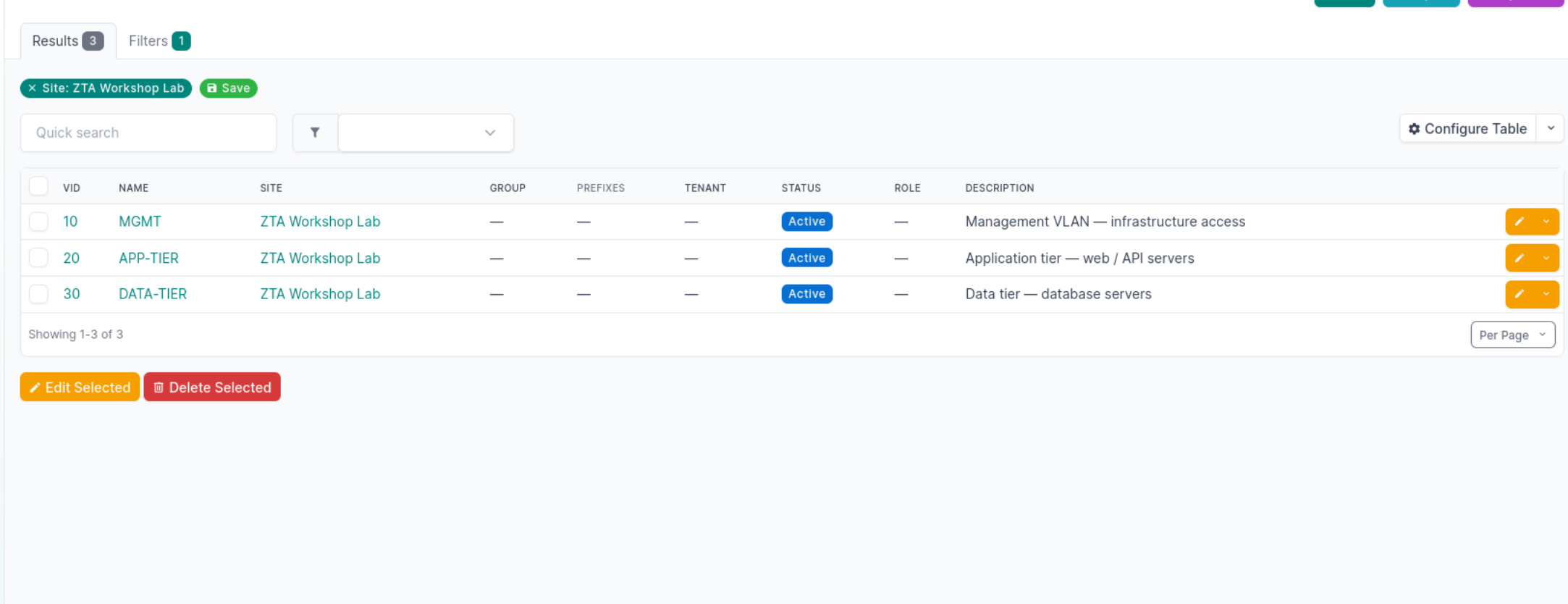Expand actions dropdown for MGMT row
Screen dimensions: 1568x604
[x=1546, y=222]
